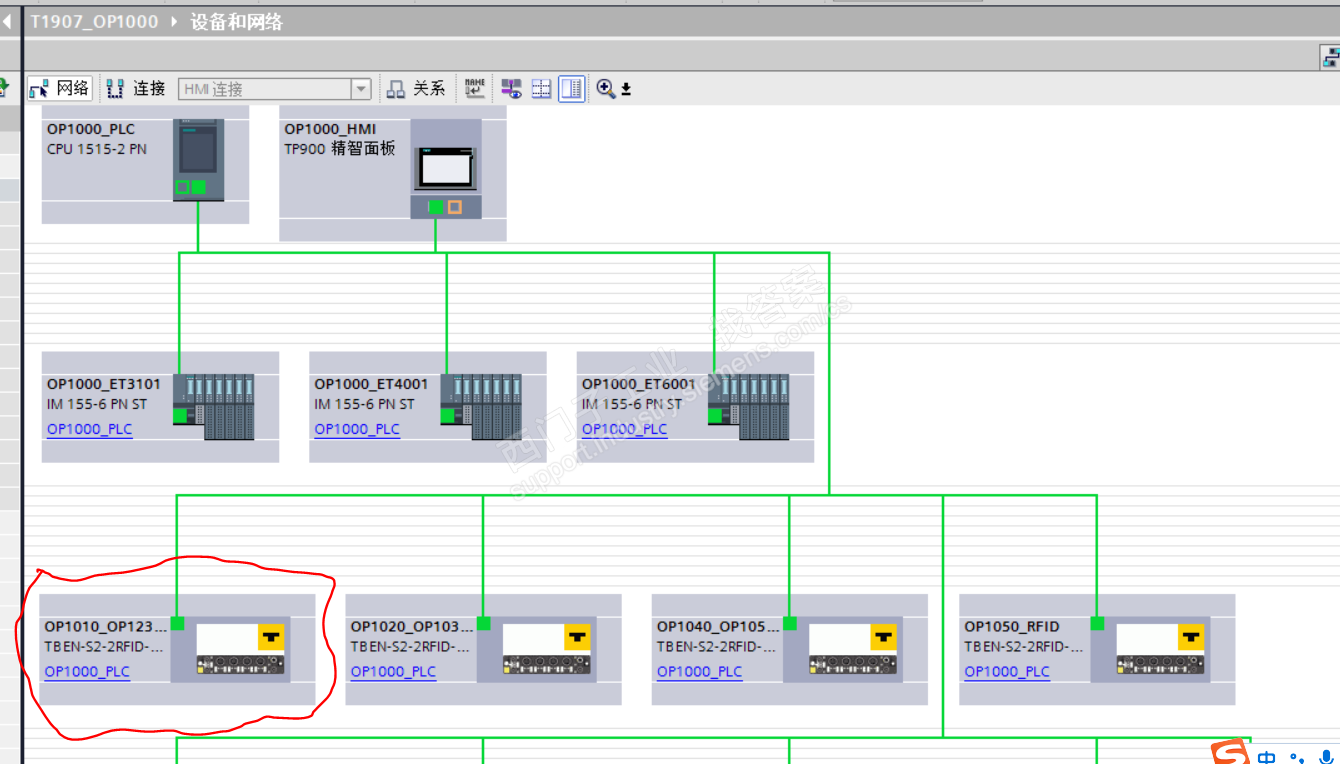
Task: Click the CPU 1515-2 PN type label
Action: (97, 149)
